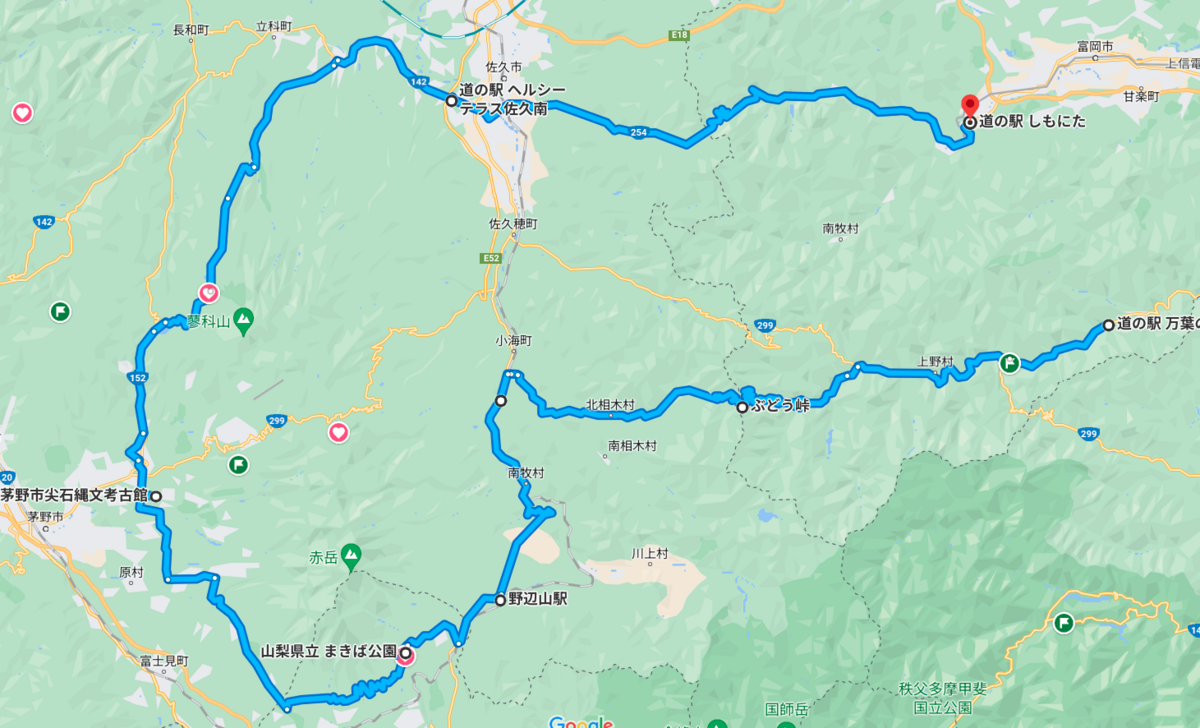Select the 茅野市尖石縄文考古館 waypoint marker

click(156, 495)
